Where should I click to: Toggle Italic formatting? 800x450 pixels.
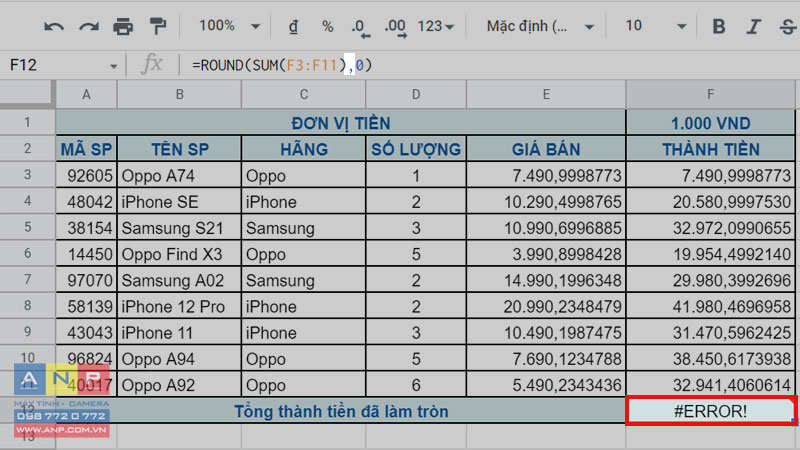[x=753, y=26]
